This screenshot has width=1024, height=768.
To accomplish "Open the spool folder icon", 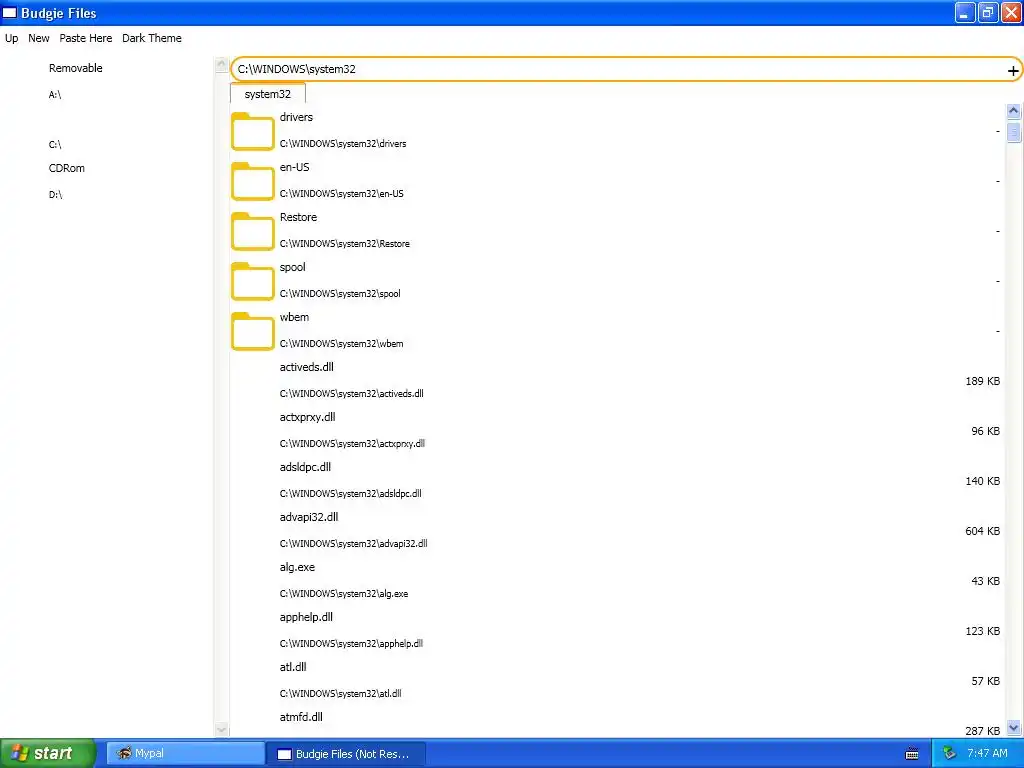I will [252, 281].
